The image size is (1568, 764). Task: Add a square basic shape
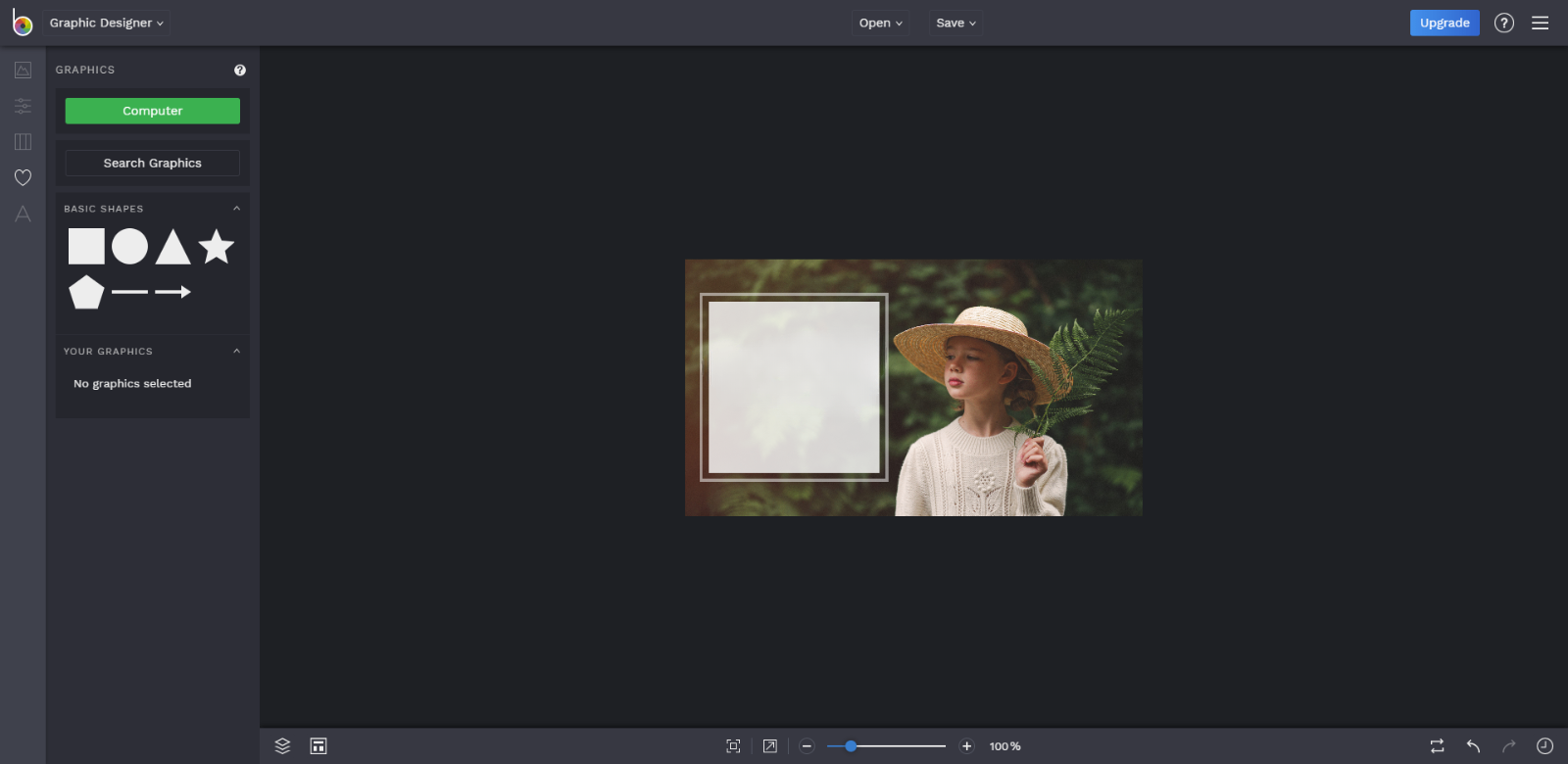coord(86,247)
